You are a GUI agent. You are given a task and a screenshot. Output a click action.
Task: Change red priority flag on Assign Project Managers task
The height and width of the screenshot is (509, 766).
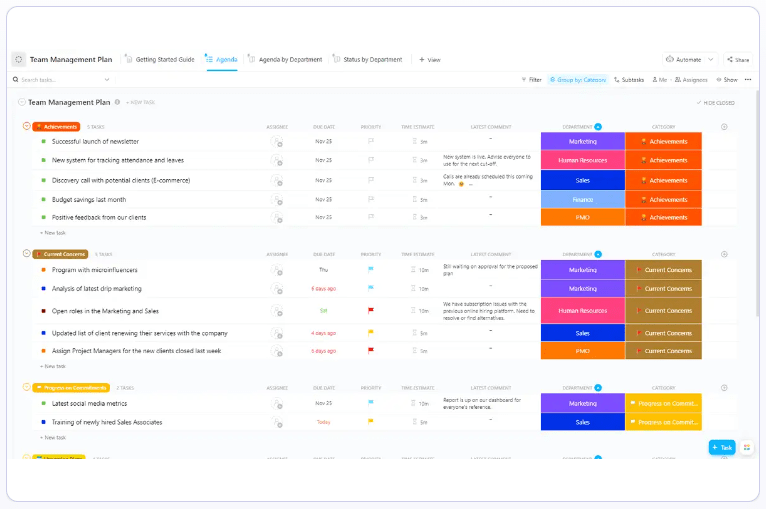371,350
